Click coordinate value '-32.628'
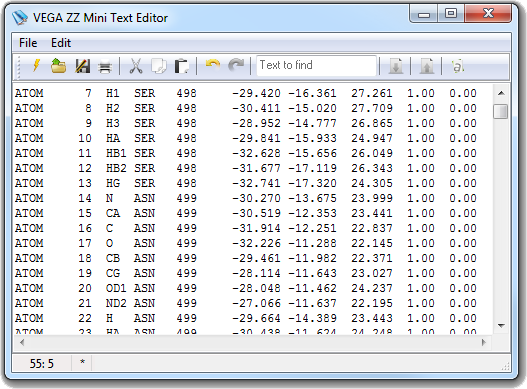 pos(256,153)
